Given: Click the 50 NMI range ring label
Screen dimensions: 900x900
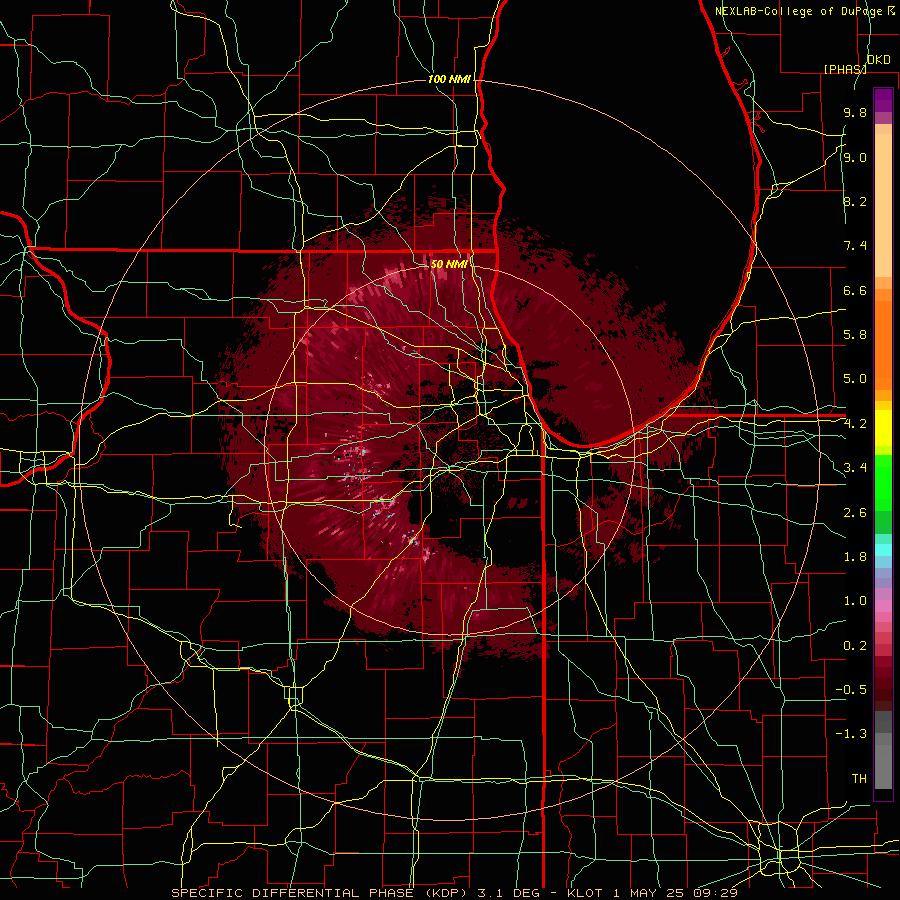Looking at the screenshot, I should (x=449, y=264).
